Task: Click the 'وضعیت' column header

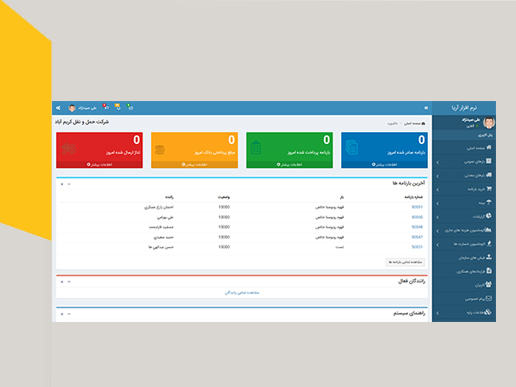Action: pyautogui.click(x=224, y=197)
